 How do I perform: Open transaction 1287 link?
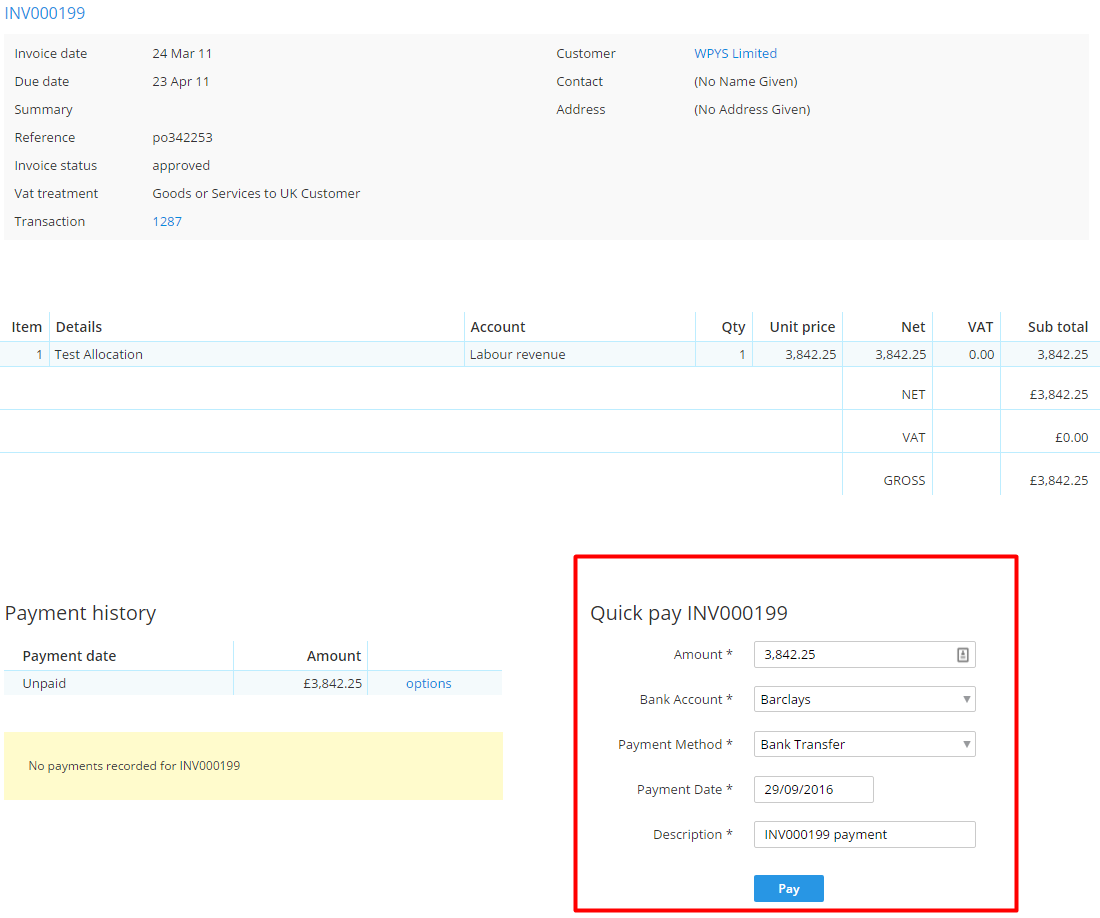point(167,222)
